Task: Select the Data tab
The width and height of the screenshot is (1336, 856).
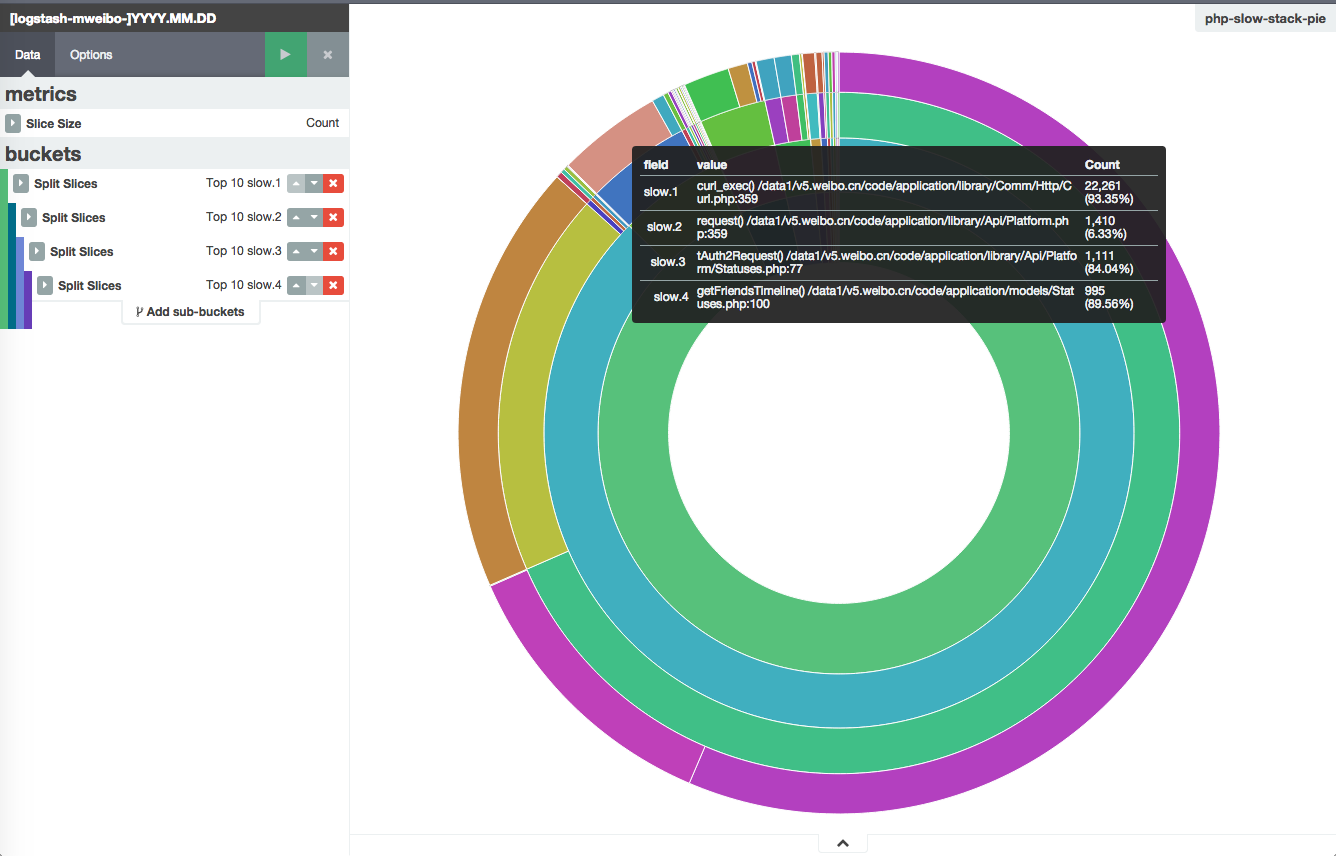Action: pyautogui.click(x=28, y=55)
